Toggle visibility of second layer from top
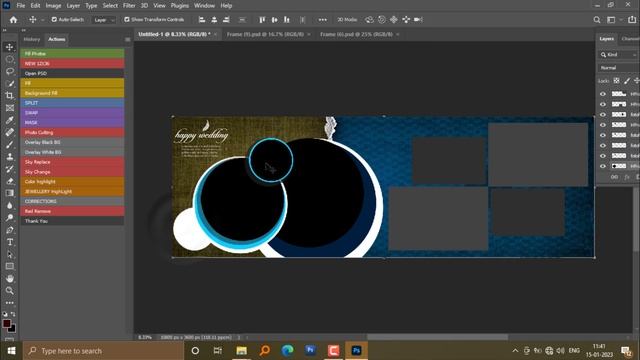The image size is (640, 360). [603, 104]
